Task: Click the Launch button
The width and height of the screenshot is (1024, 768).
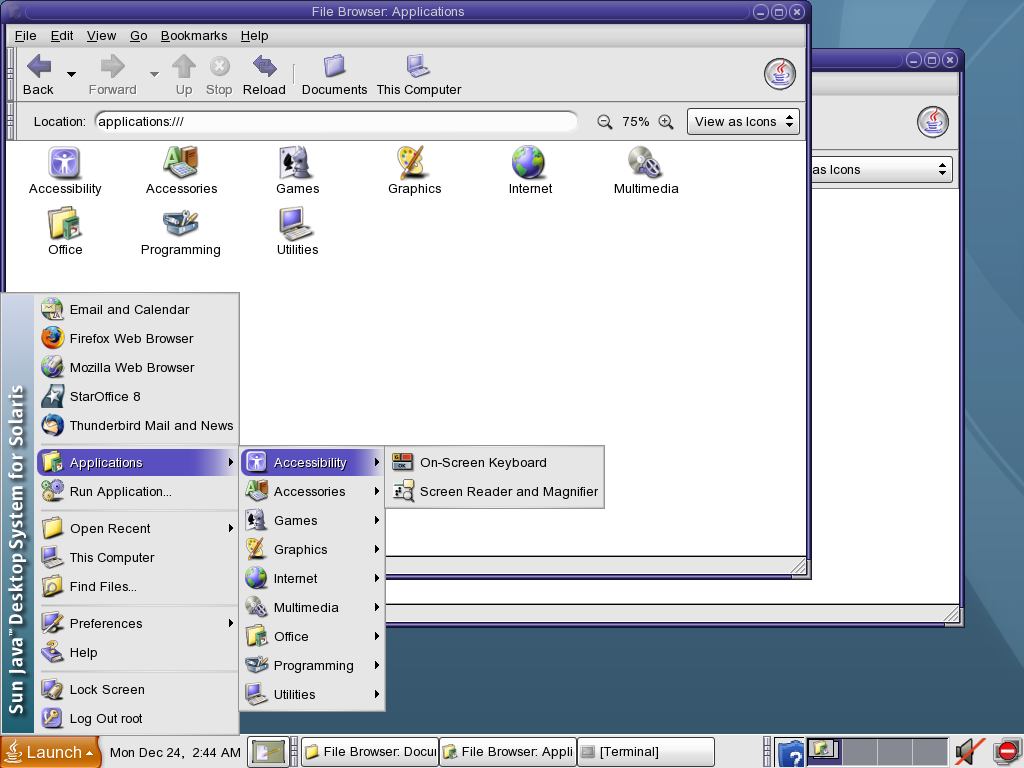Action: [51, 752]
